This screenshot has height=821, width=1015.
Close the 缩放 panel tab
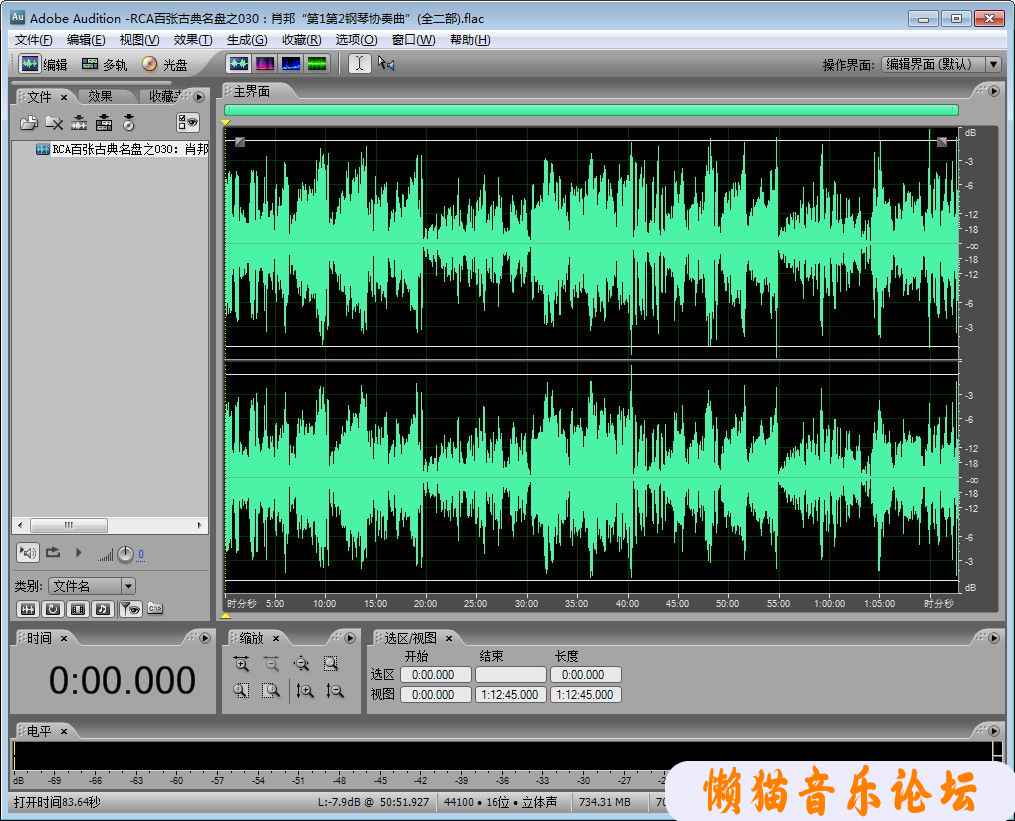point(276,638)
